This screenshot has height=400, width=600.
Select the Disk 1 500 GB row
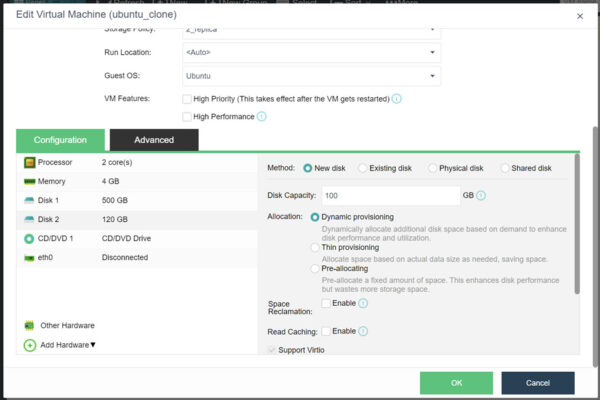[137, 200]
